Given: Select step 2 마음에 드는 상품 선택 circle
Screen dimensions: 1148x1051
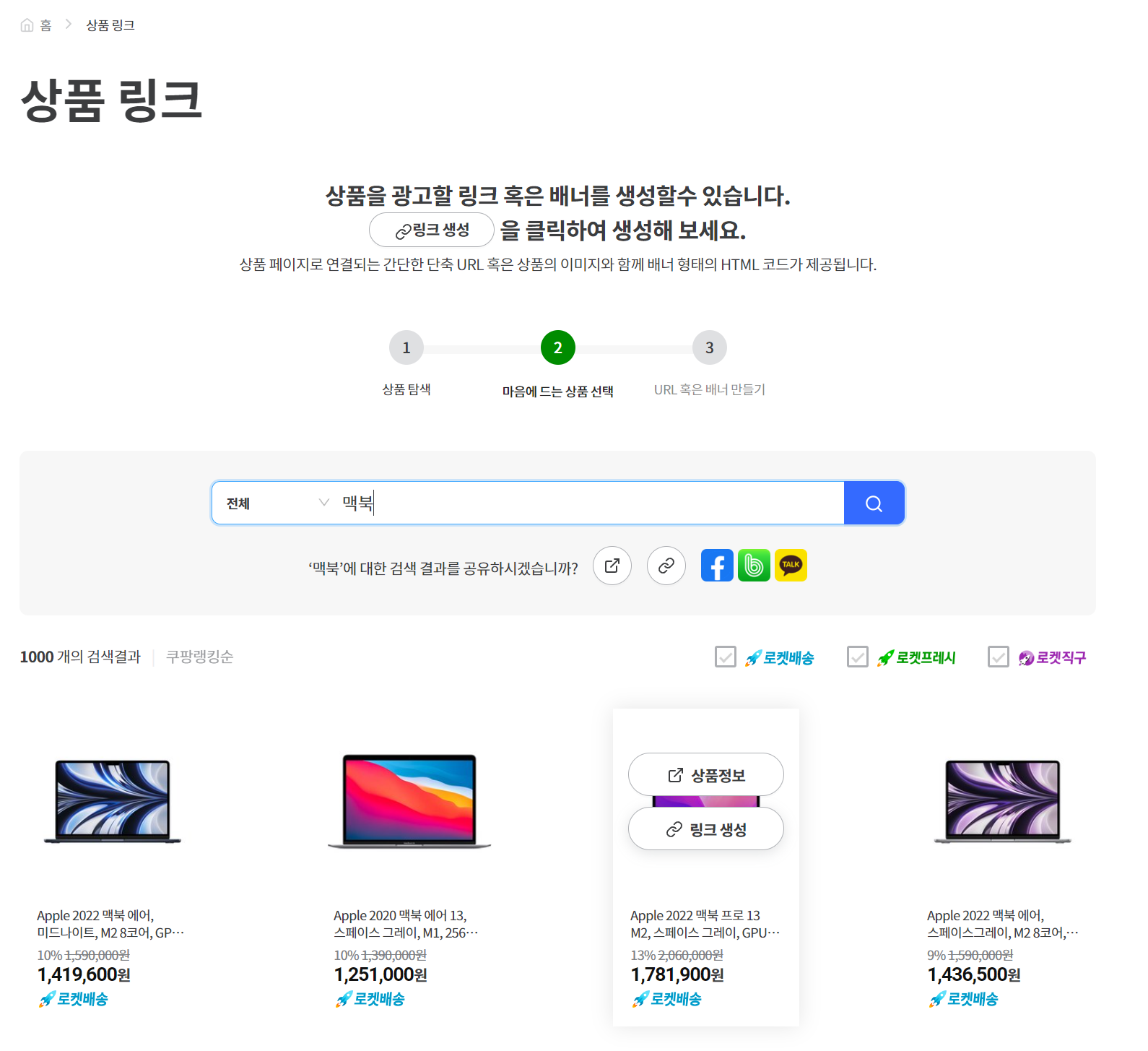Looking at the screenshot, I should click(558, 347).
